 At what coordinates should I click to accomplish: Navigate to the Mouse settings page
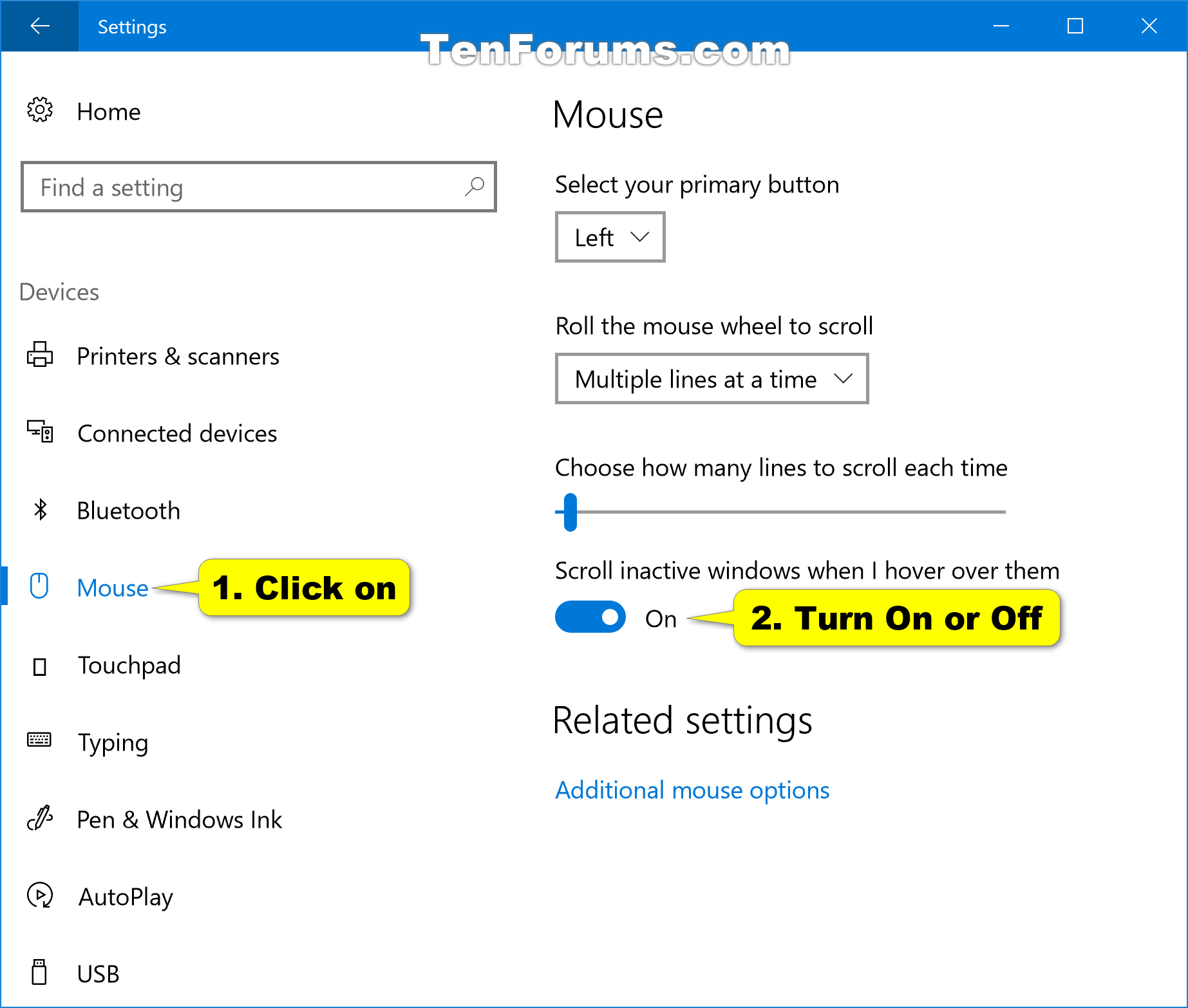112,588
